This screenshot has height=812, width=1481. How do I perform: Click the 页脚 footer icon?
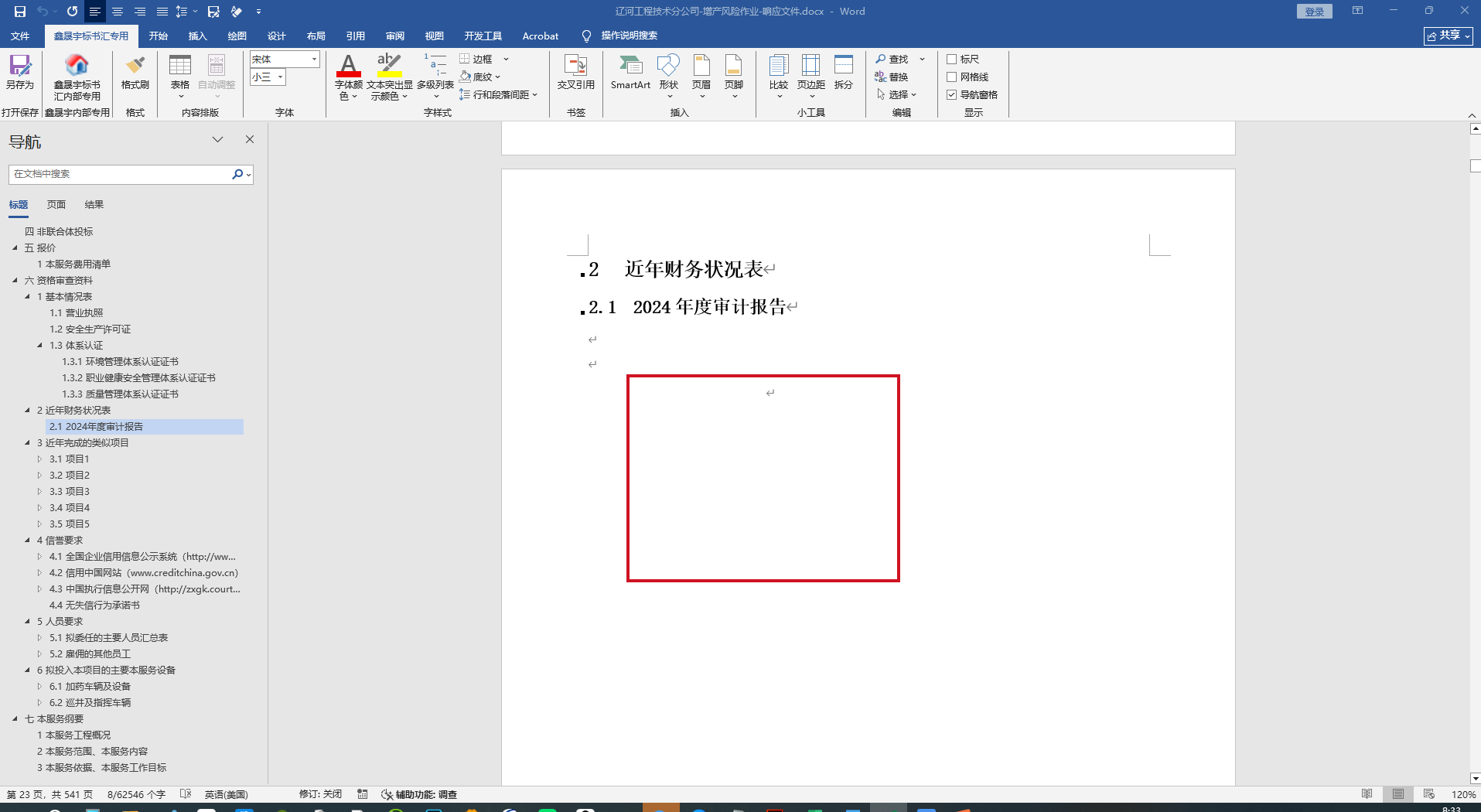coord(734,76)
